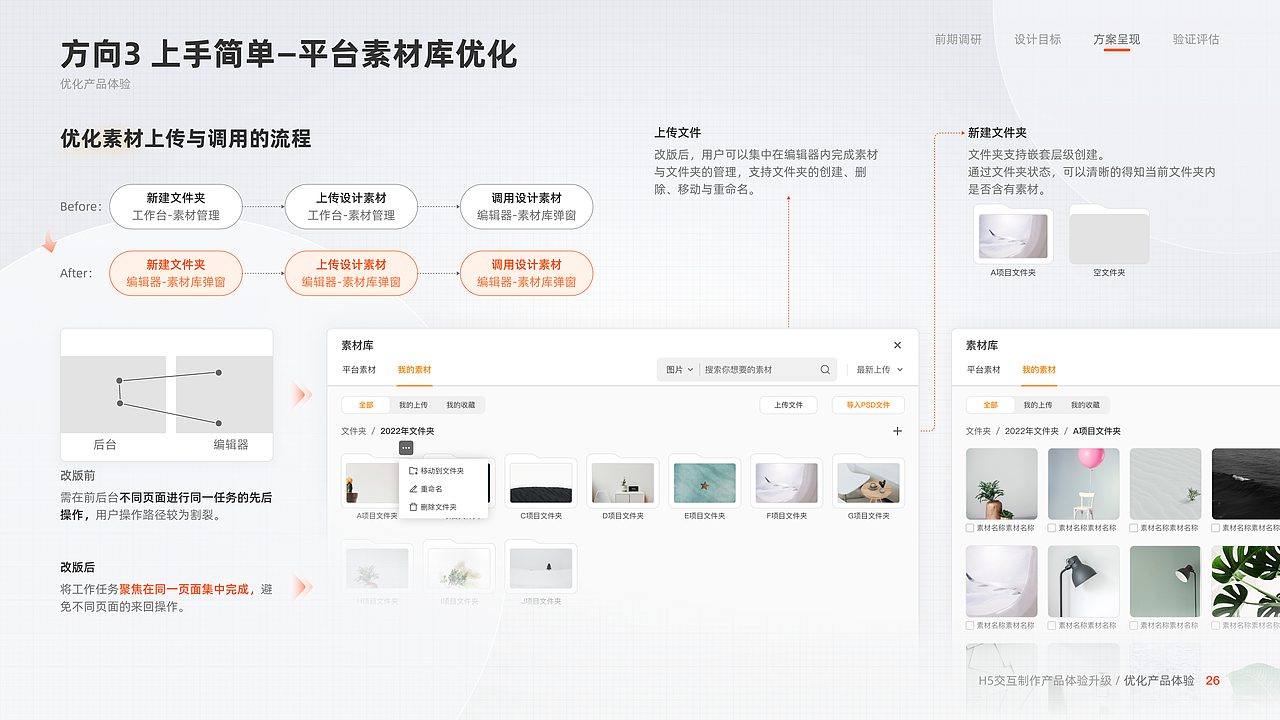The width and height of the screenshot is (1280, 720).
Task: Tick the checkbox under the monstera leaf image
Action: click(x=1216, y=625)
